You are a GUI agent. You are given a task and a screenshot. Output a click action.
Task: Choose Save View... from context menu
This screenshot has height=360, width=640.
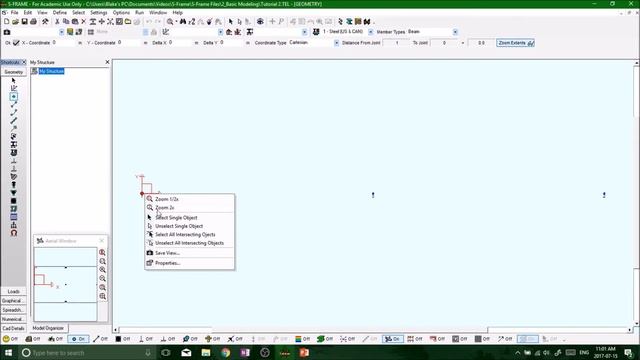pyautogui.click(x=190, y=253)
